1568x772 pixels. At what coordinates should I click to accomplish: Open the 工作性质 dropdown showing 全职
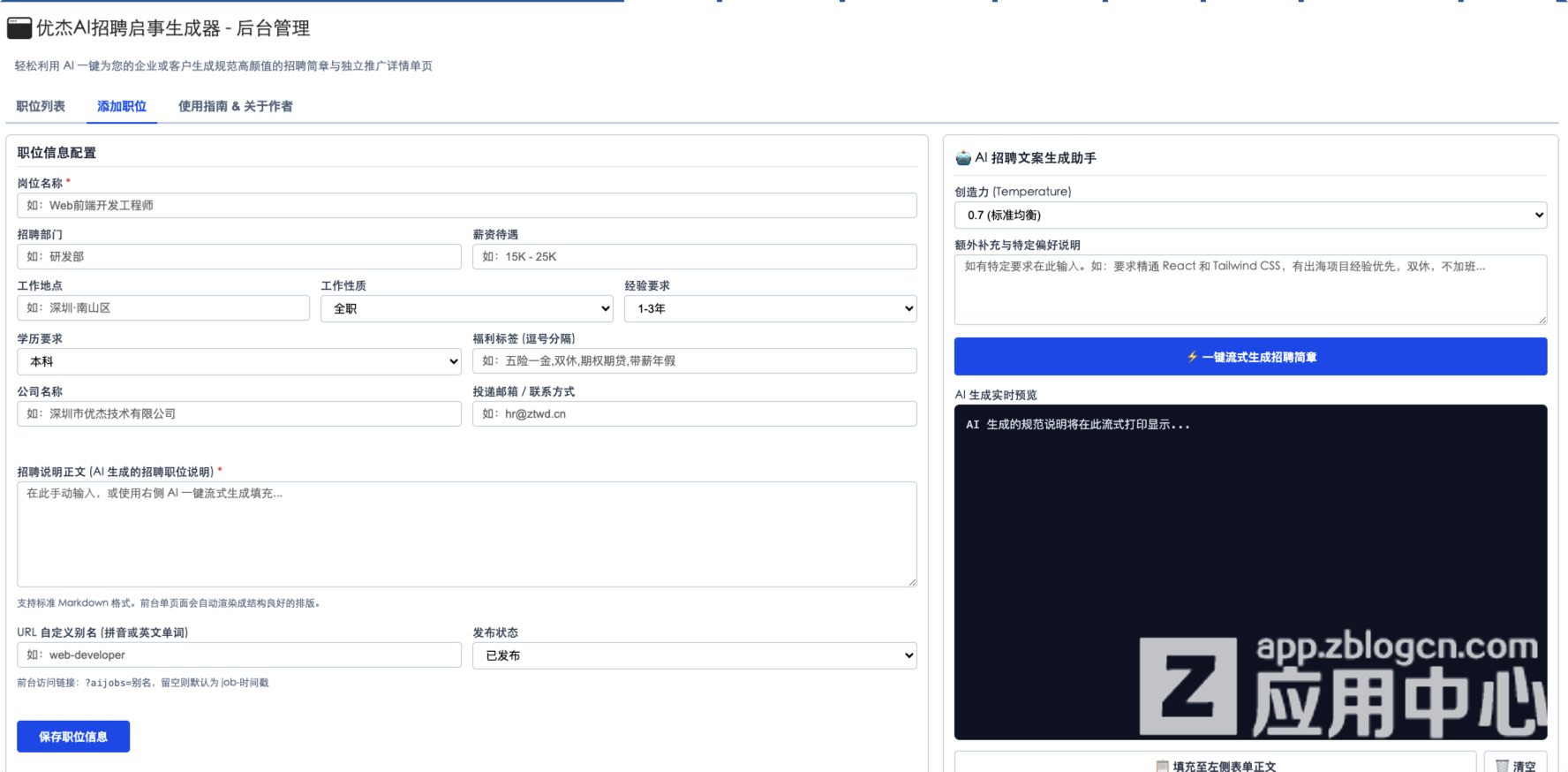[467, 308]
